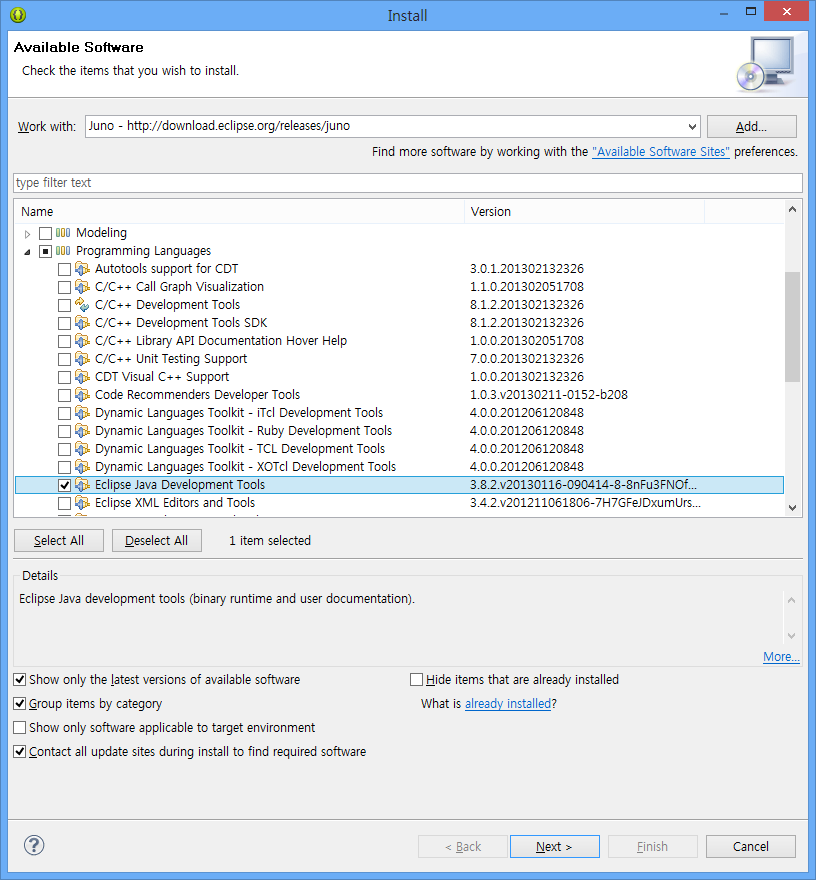The image size is (816, 880).
Task: Focus the type filter text field
Action: (x=408, y=183)
